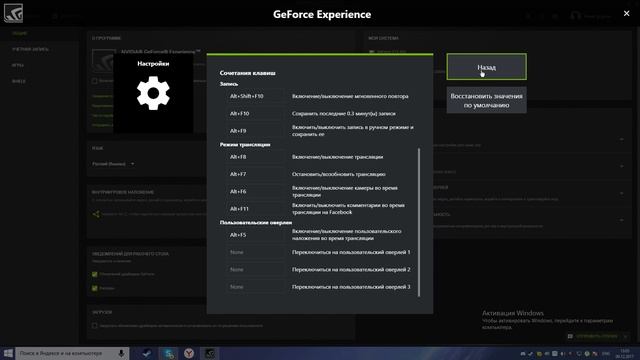Viewport: 640px width, 360px height.
Task: Click the Назад (Back) button
Action: (486, 67)
